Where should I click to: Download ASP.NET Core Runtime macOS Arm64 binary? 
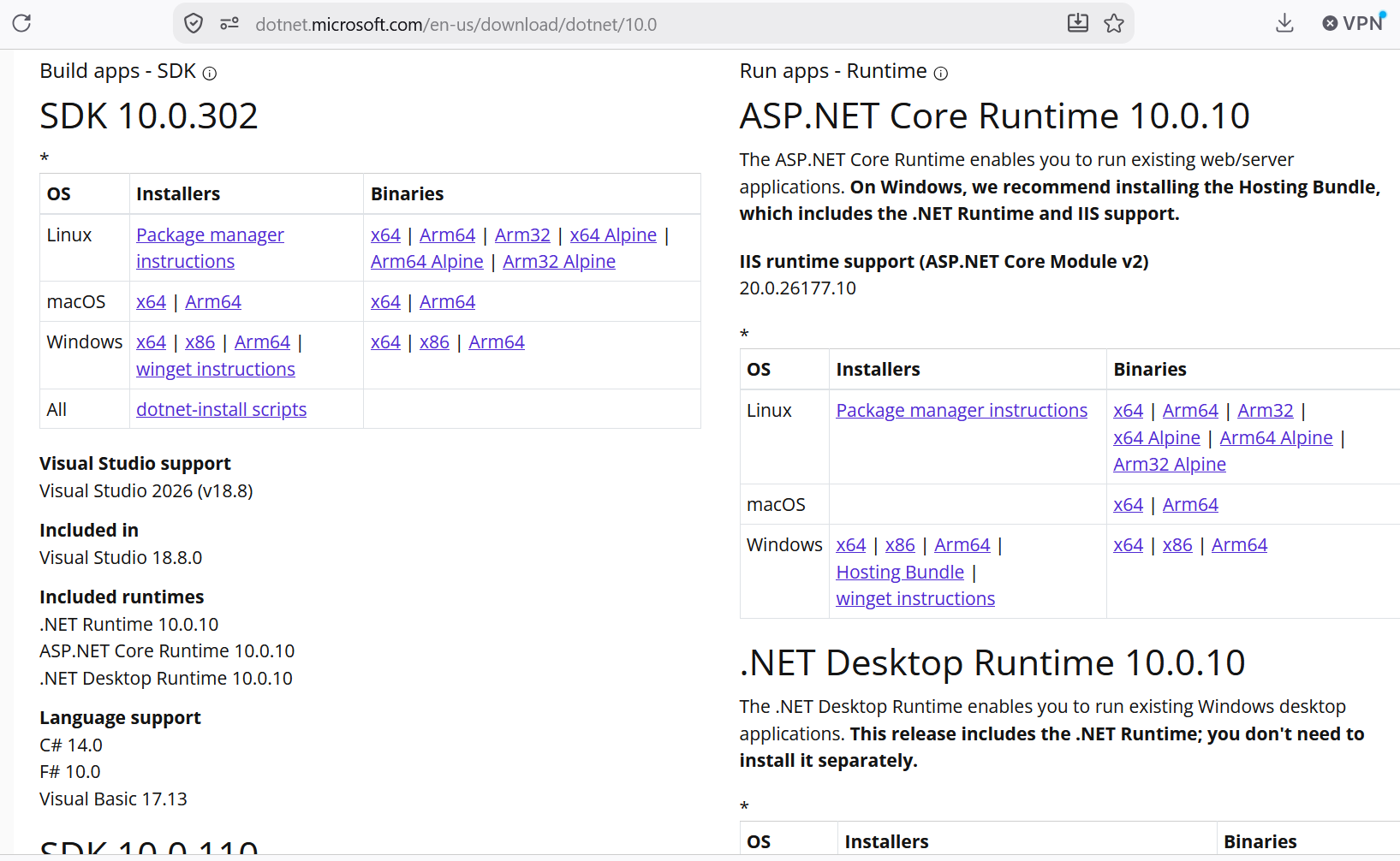(x=1190, y=505)
